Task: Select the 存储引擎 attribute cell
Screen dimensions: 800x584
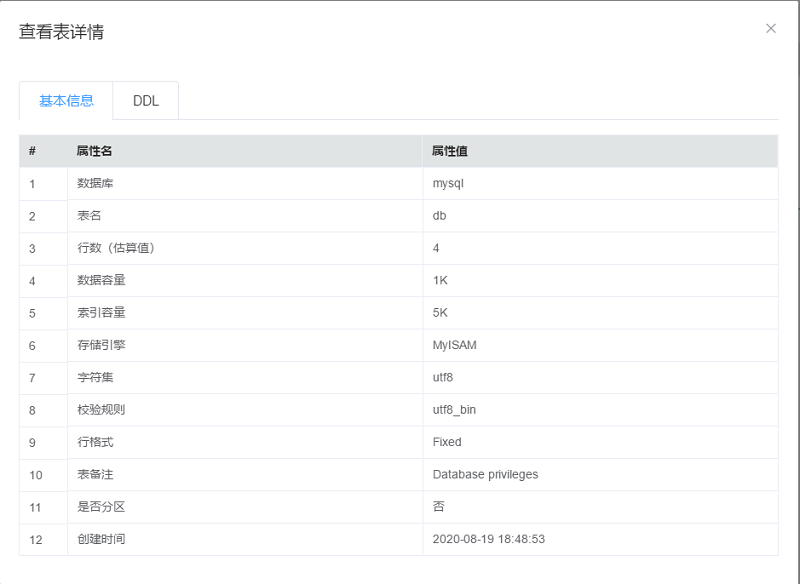Action: click(245, 345)
